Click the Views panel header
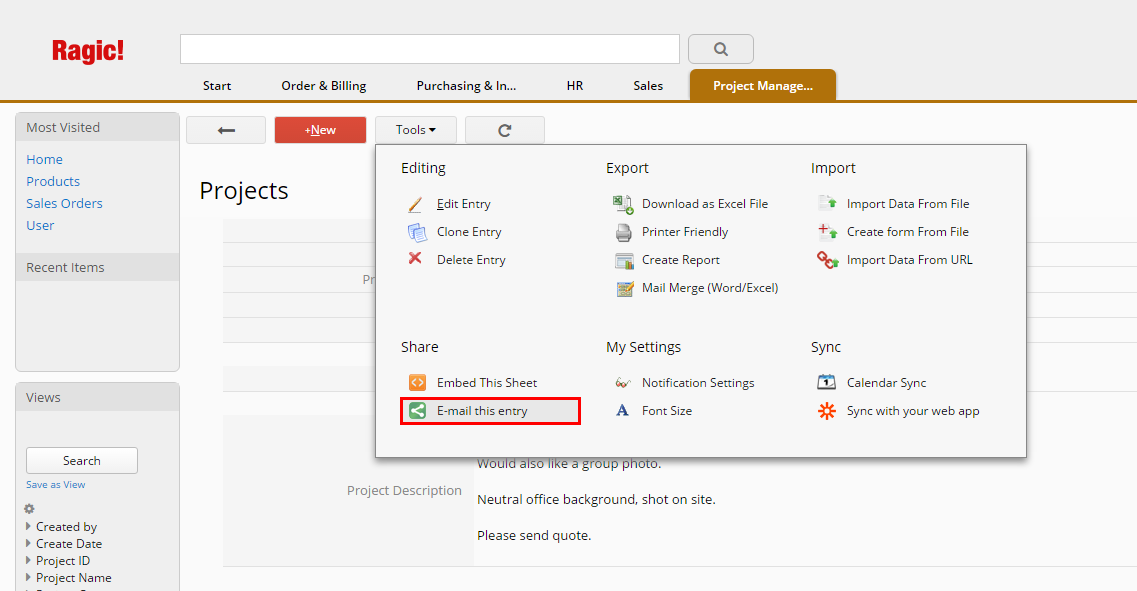Image resolution: width=1137 pixels, height=591 pixels. [x=97, y=397]
